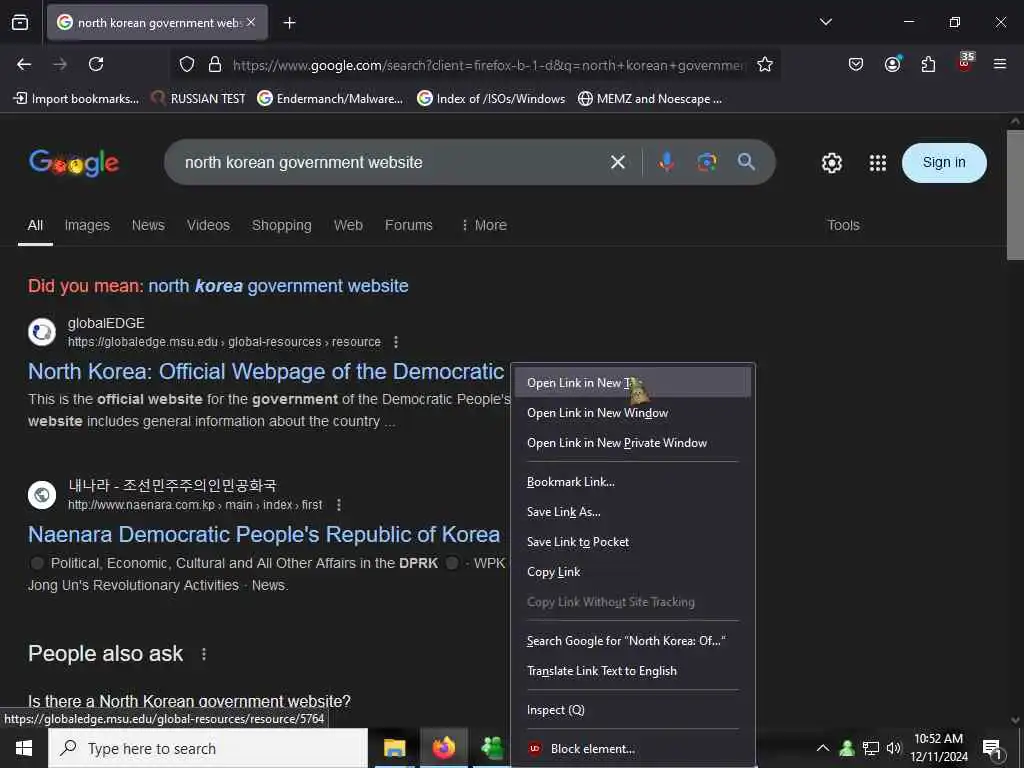Select the Images search tab

click(x=87, y=225)
